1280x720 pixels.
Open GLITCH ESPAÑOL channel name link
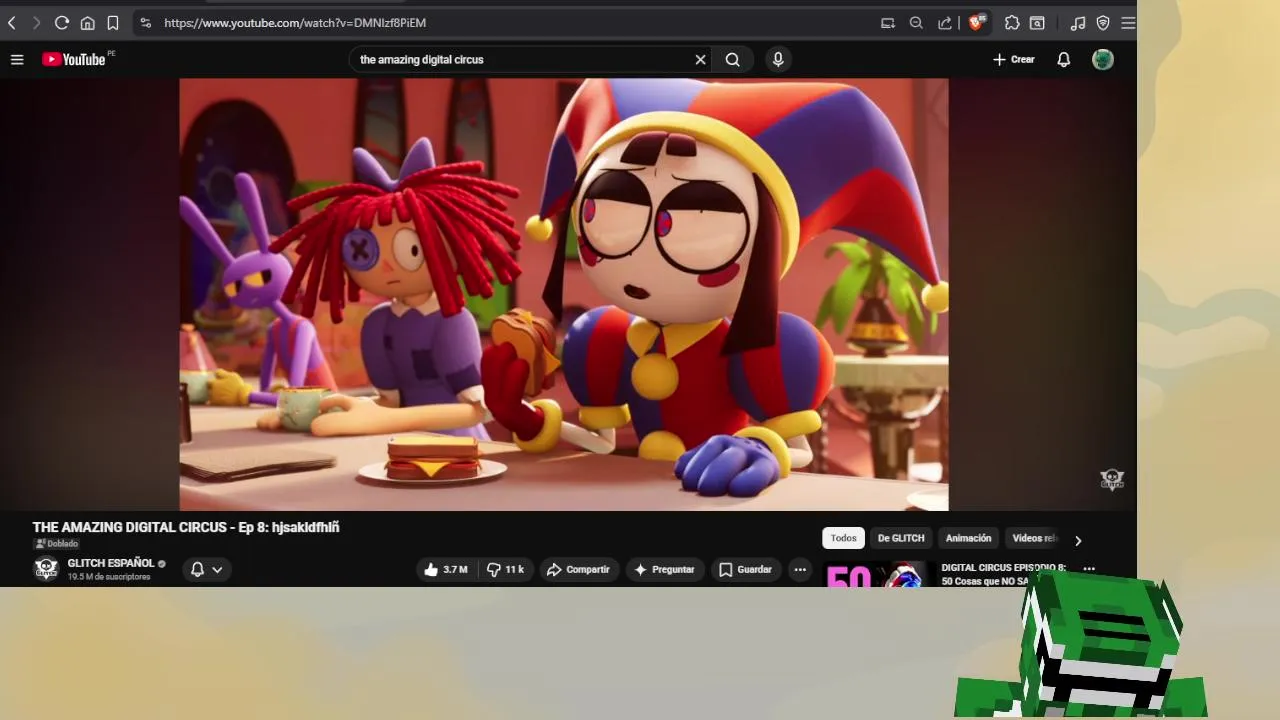(111, 563)
